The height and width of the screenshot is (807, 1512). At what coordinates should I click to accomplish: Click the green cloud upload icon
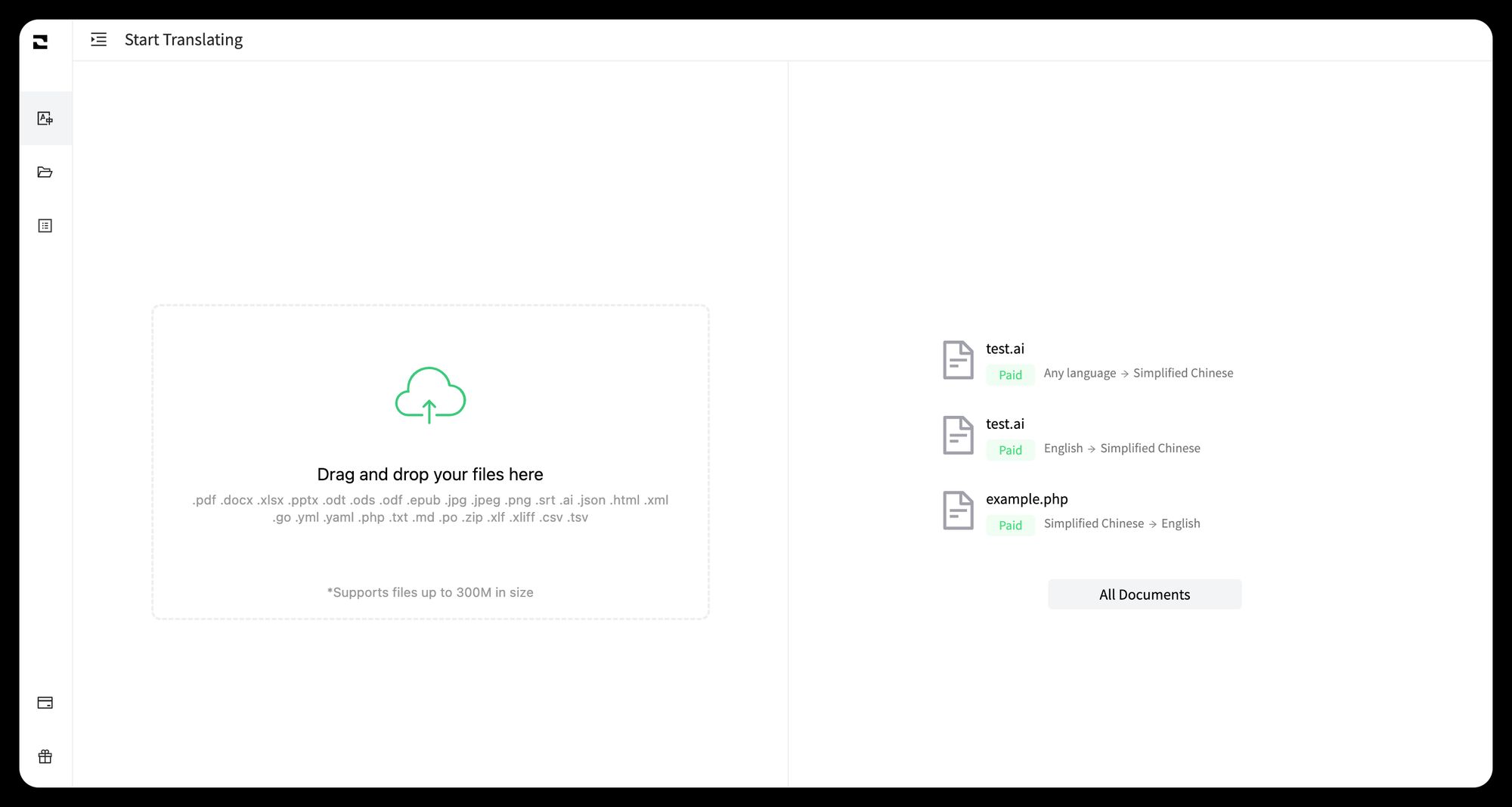click(430, 395)
